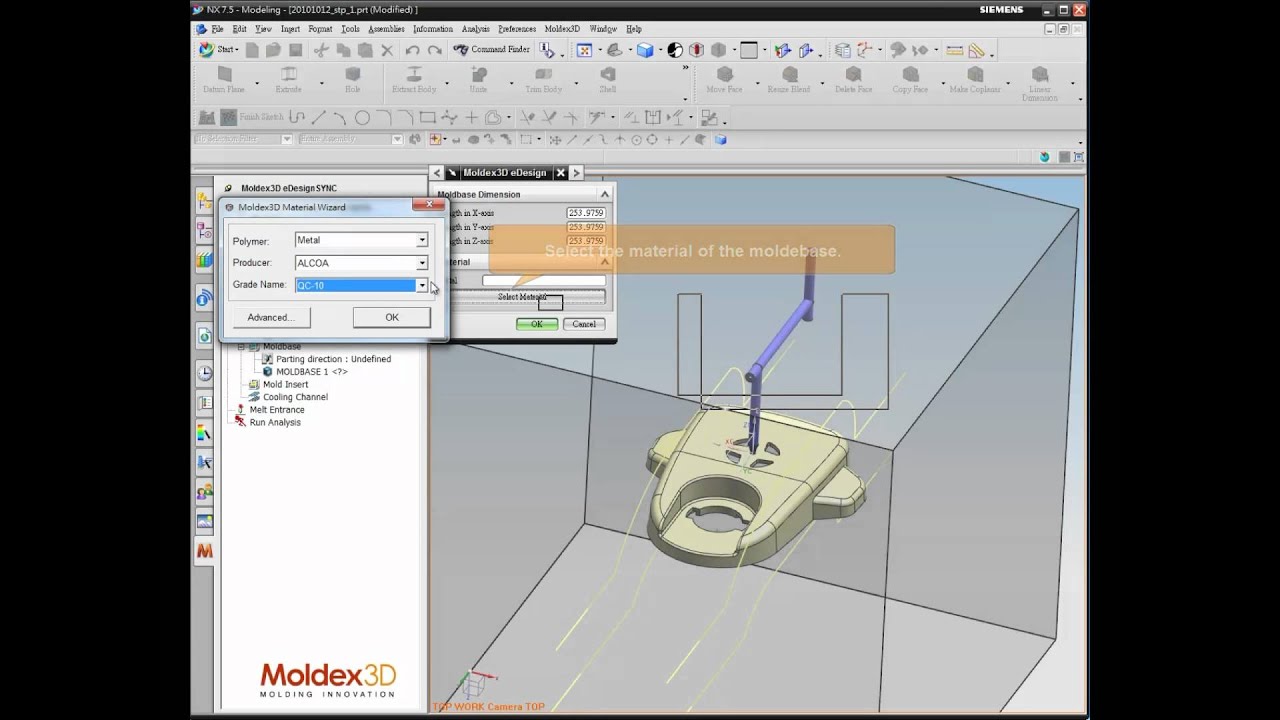Open the Moldex3D M sidebar tab icon
1280x720 pixels.
(x=204, y=551)
